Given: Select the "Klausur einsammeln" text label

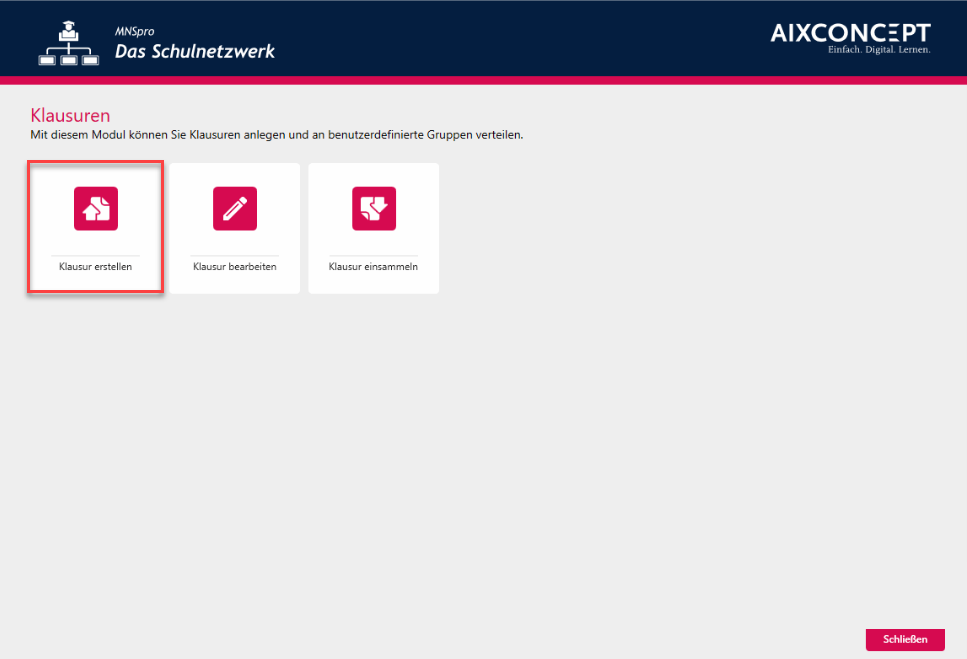Looking at the screenshot, I should pos(373,267).
